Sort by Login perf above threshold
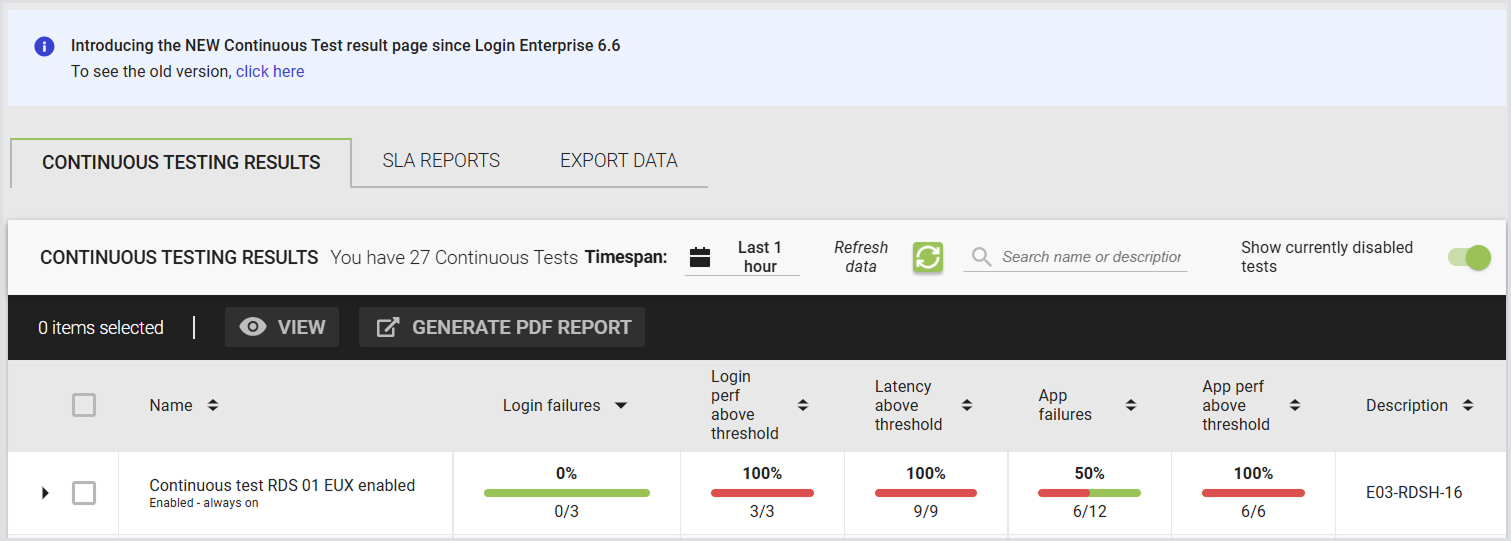 click(x=803, y=405)
